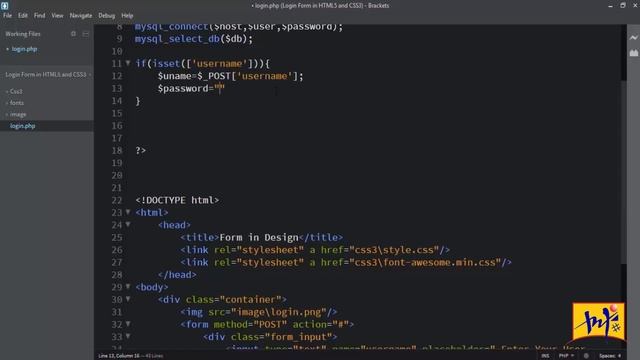The width and height of the screenshot is (640, 360).
Task: Open the PHP language mode dropdown
Action: [x=566, y=356]
